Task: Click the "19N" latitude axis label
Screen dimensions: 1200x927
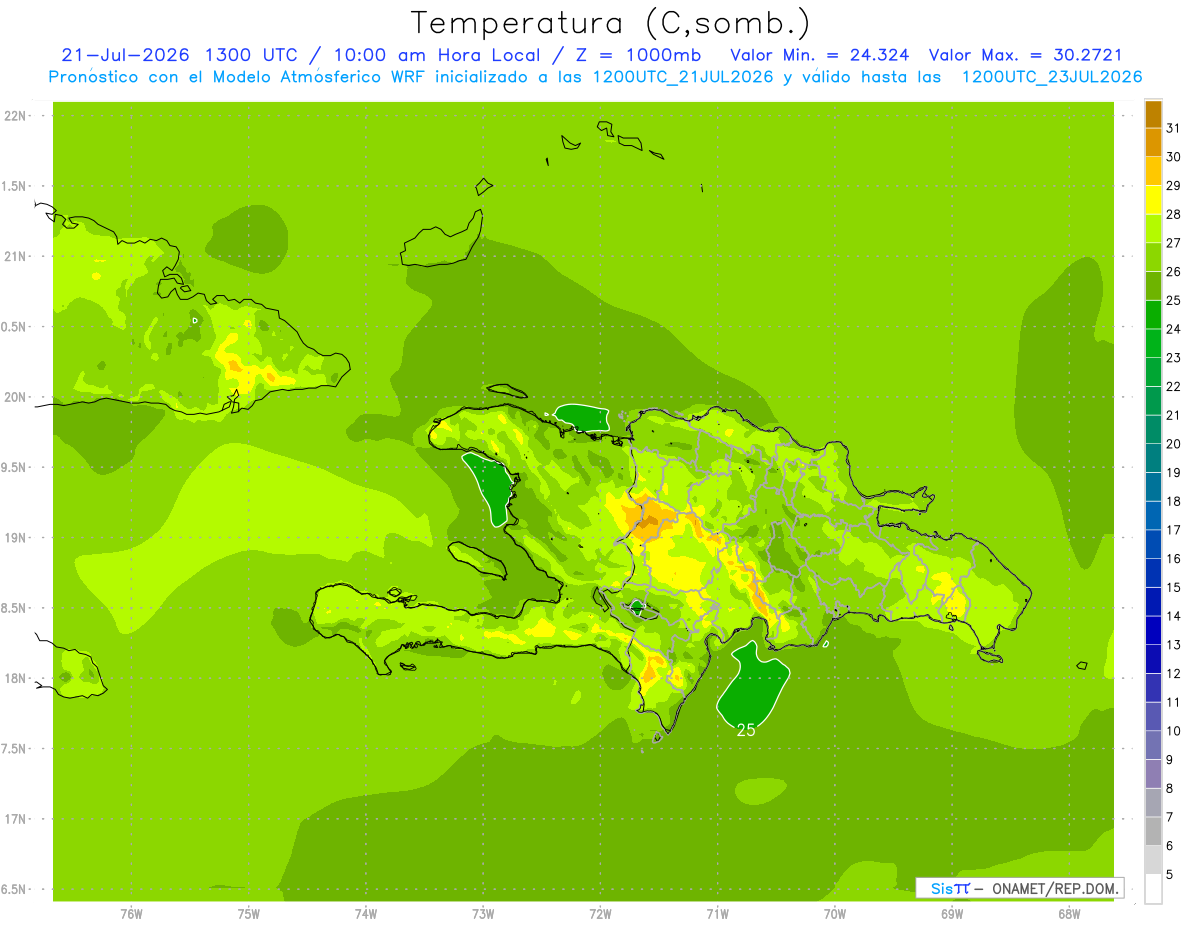Action: click(15, 538)
